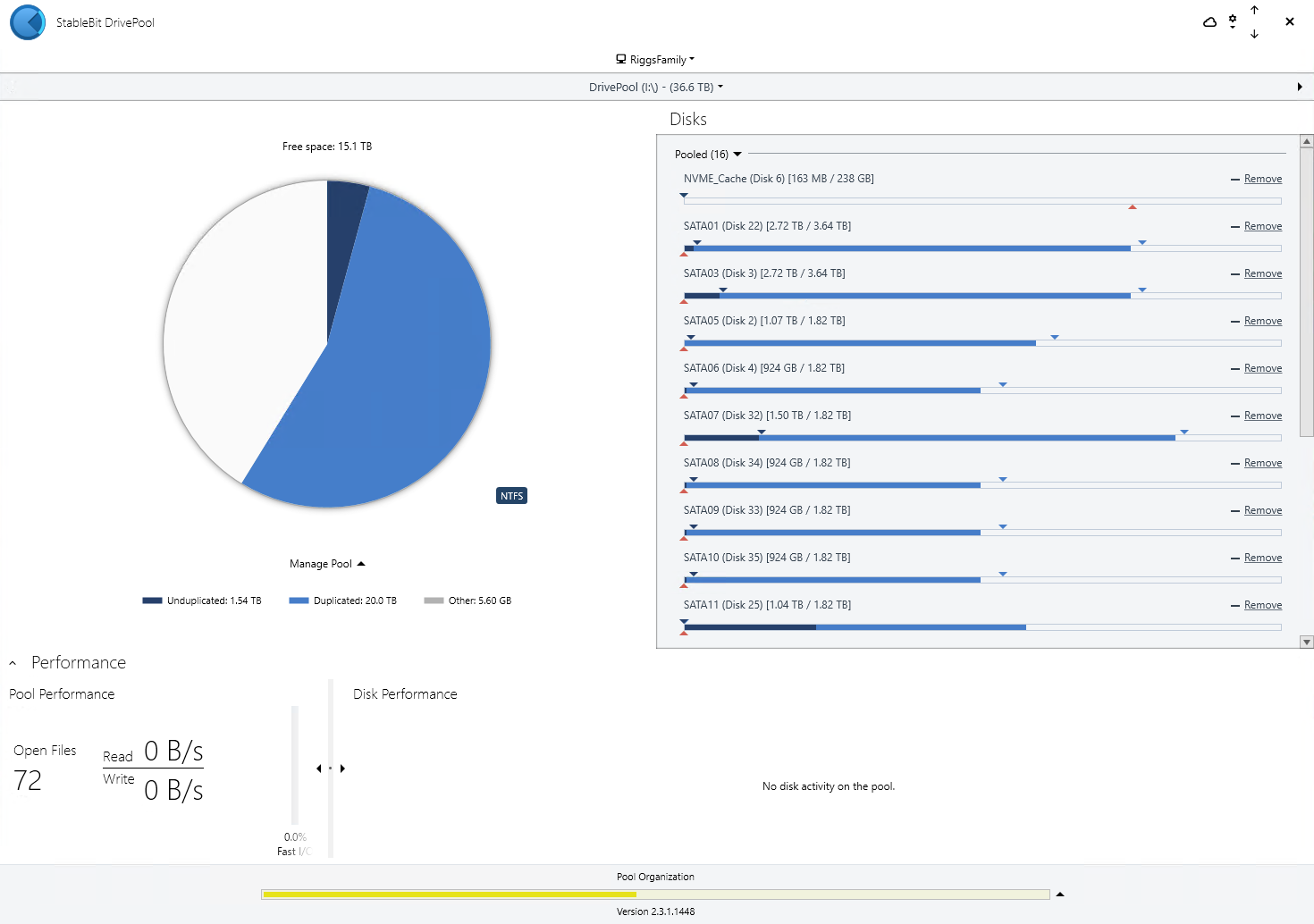Click the StableBit DrivePool logo

coord(28,22)
